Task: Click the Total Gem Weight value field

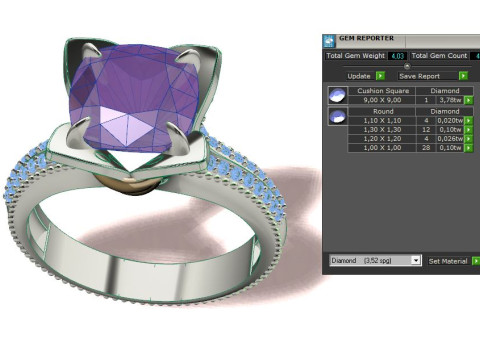Action: click(397, 56)
